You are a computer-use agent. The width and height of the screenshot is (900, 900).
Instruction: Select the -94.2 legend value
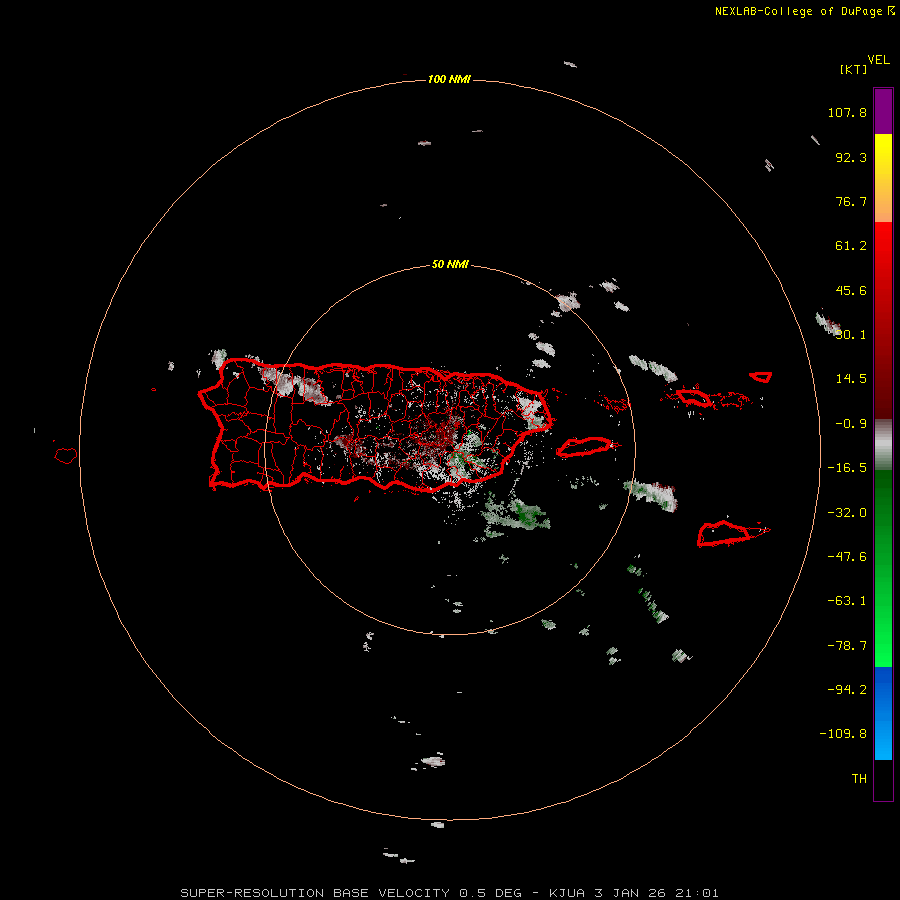[847, 689]
